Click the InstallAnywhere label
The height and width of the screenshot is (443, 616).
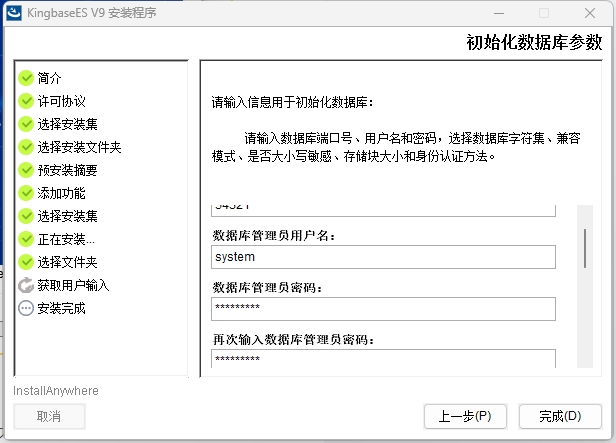[x=56, y=391]
